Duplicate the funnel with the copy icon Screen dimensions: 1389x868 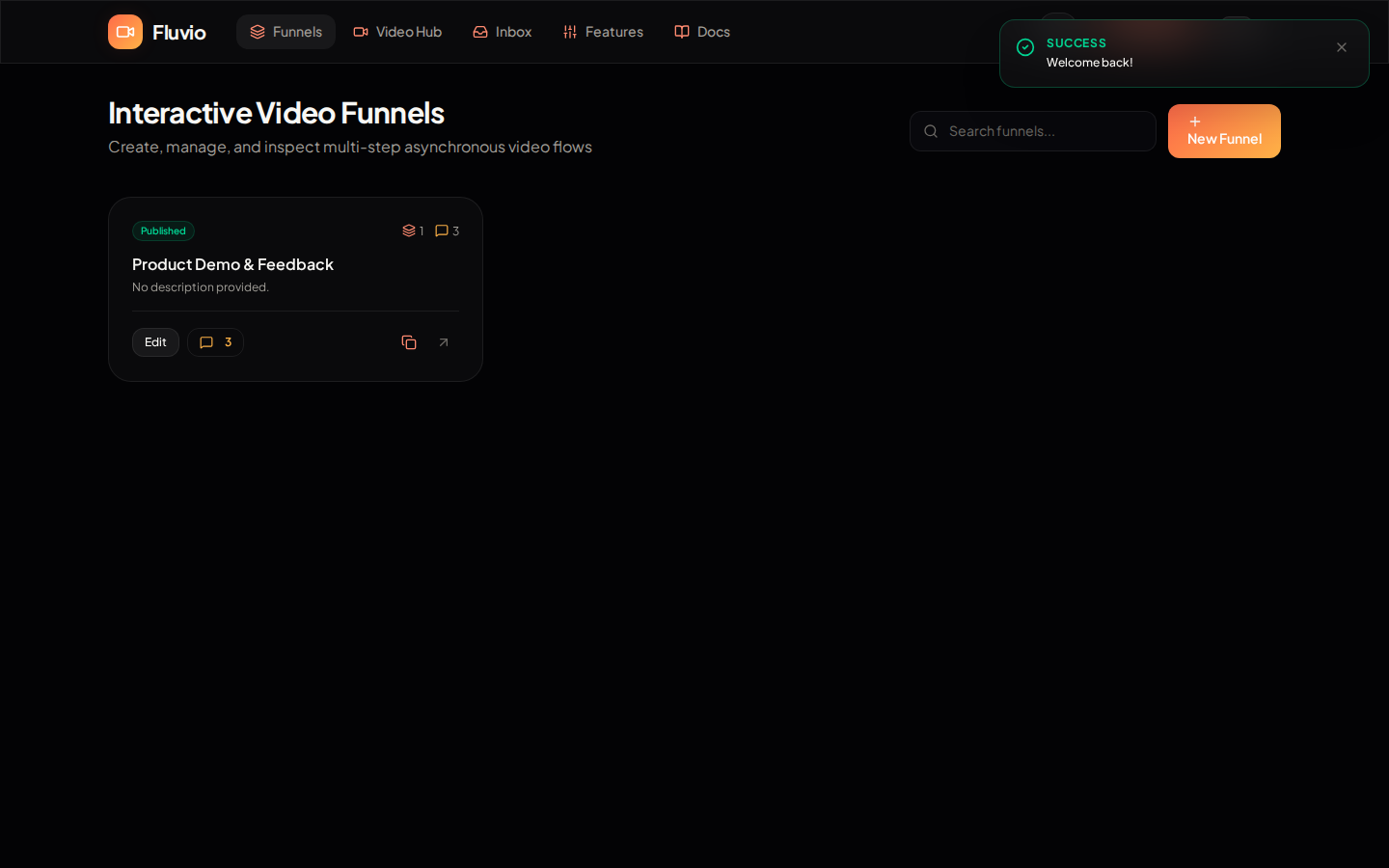pos(409,342)
